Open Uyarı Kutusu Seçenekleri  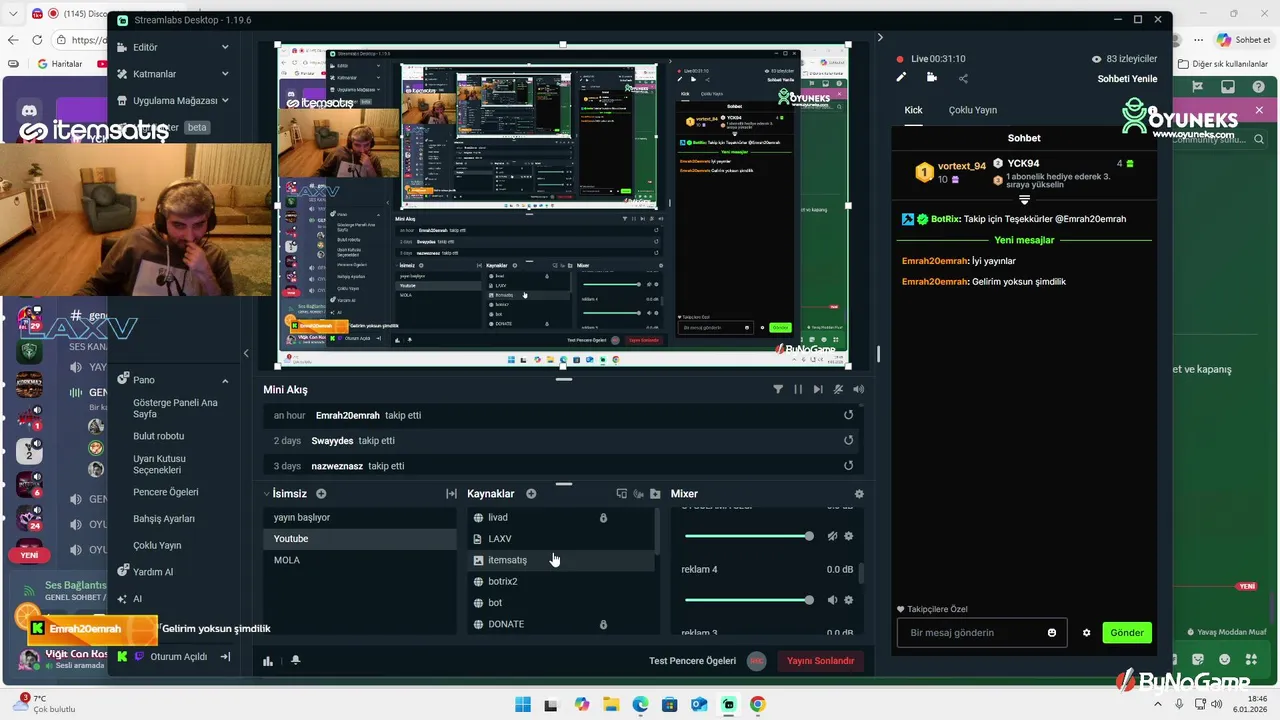(x=160, y=464)
